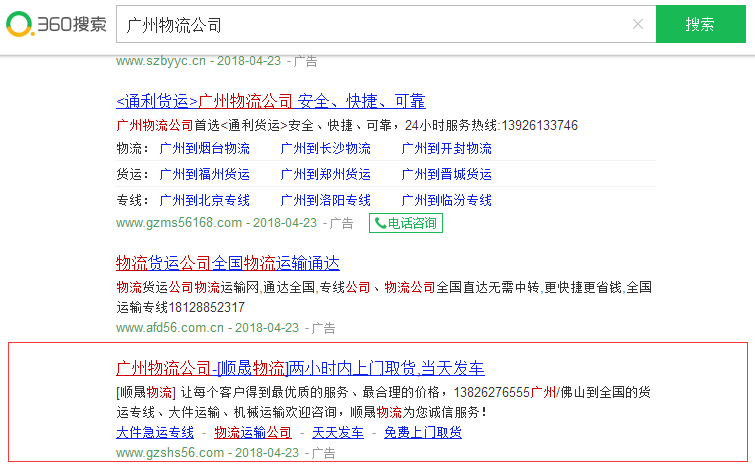This screenshot has width=755, height=469.
Task: Open 广州到开封物流 link
Action: (446, 148)
